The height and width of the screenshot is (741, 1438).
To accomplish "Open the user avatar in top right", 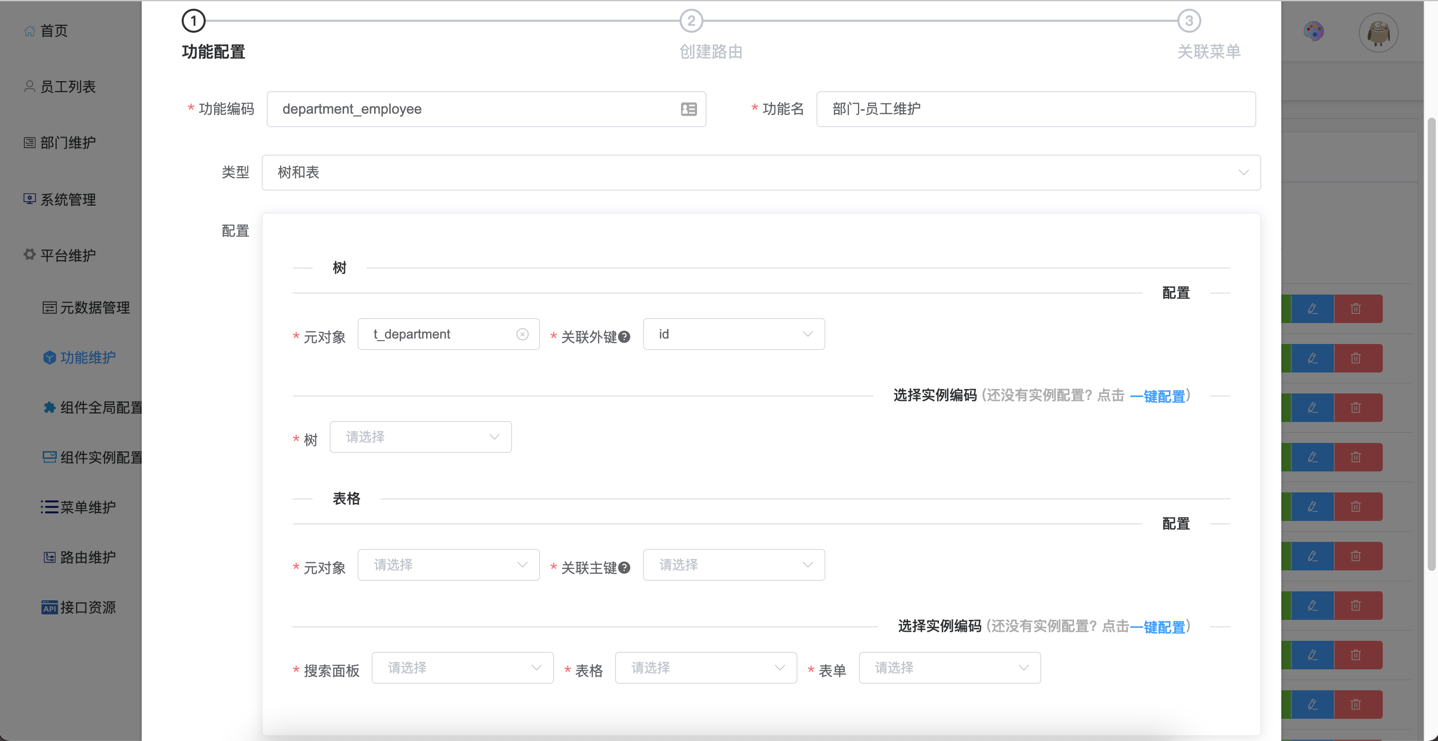I will pos(1378,33).
